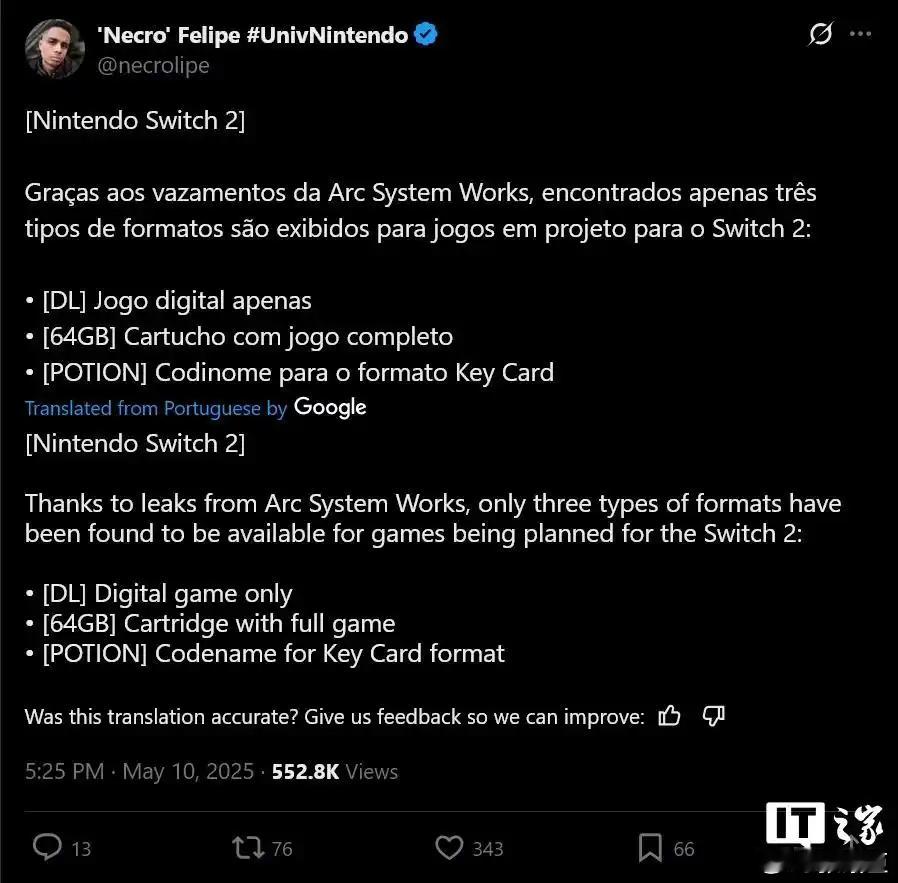
Task: Click the 343 likes count
Action: [487, 849]
